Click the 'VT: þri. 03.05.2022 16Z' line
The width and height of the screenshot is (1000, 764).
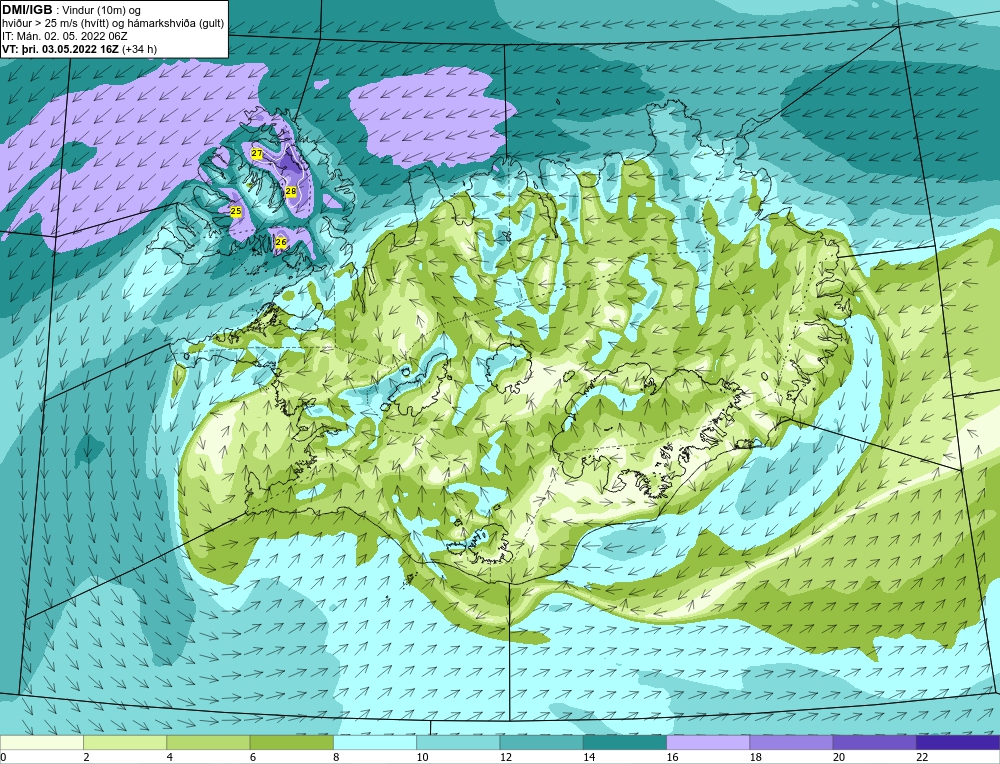(61, 48)
